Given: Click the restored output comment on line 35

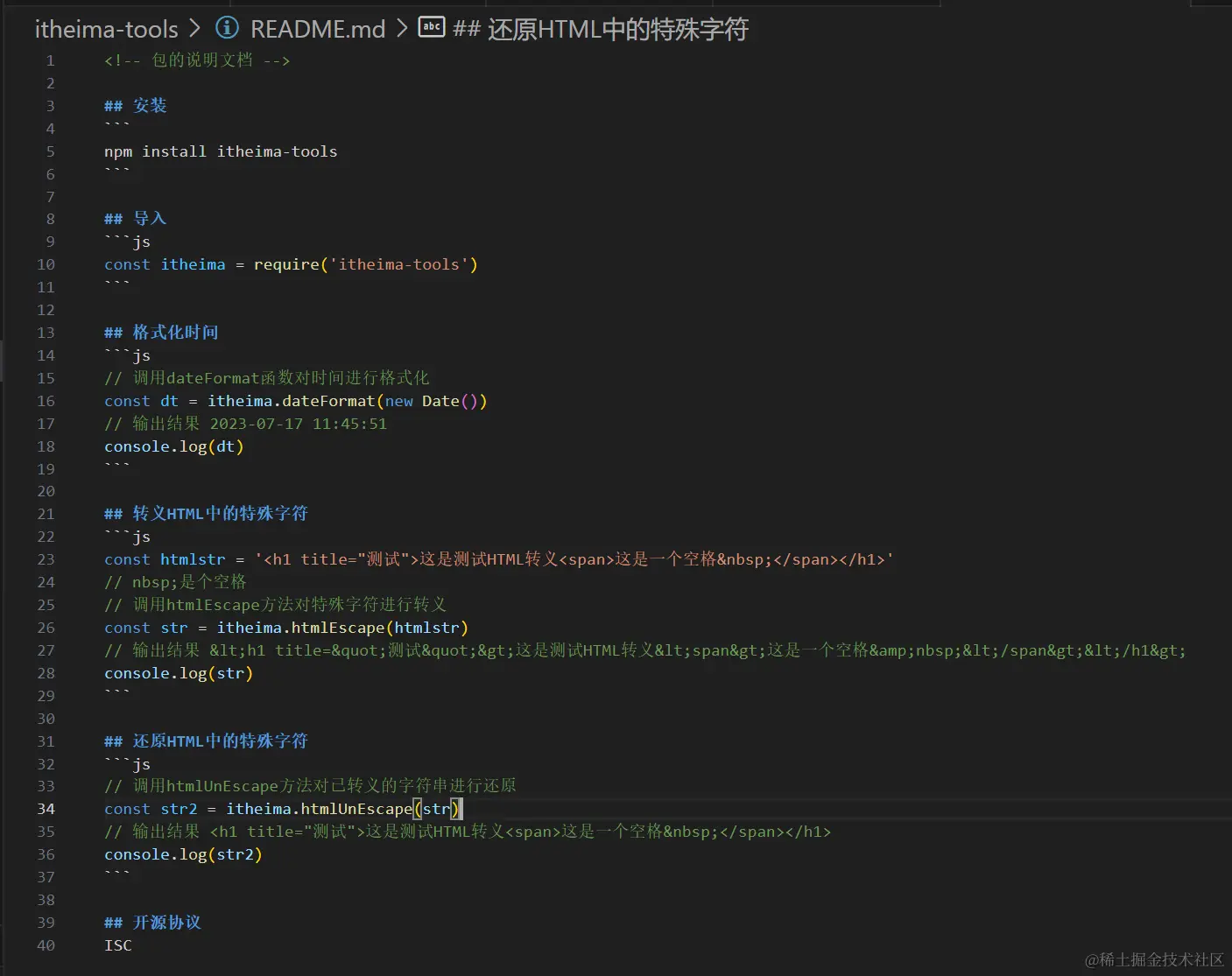Looking at the screenshot, I should click(x=468, y=832).
